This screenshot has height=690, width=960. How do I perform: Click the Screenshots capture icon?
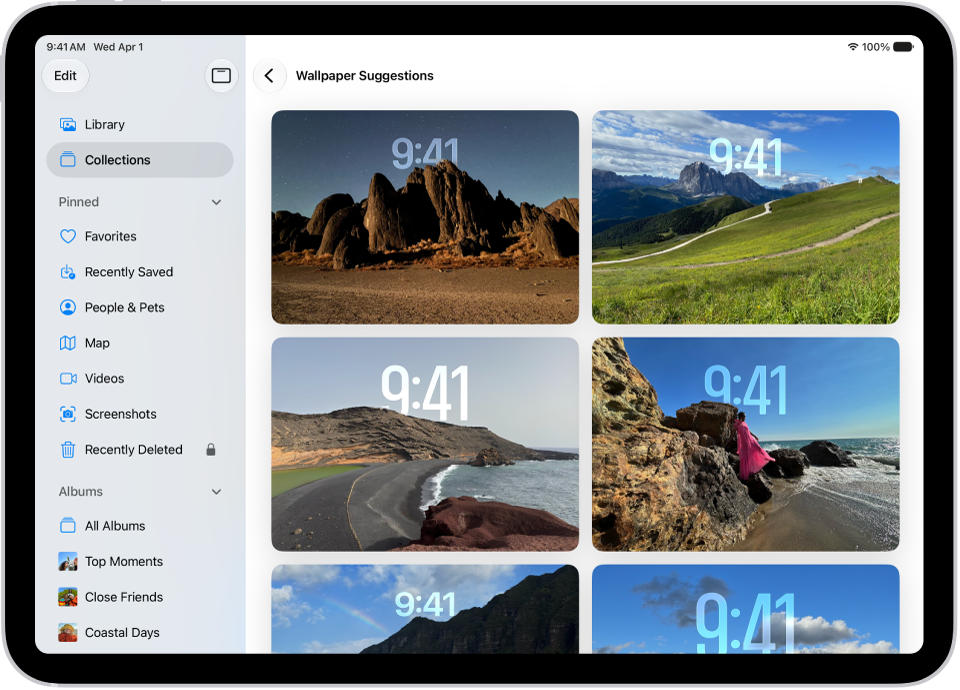[x=68, y=414]
